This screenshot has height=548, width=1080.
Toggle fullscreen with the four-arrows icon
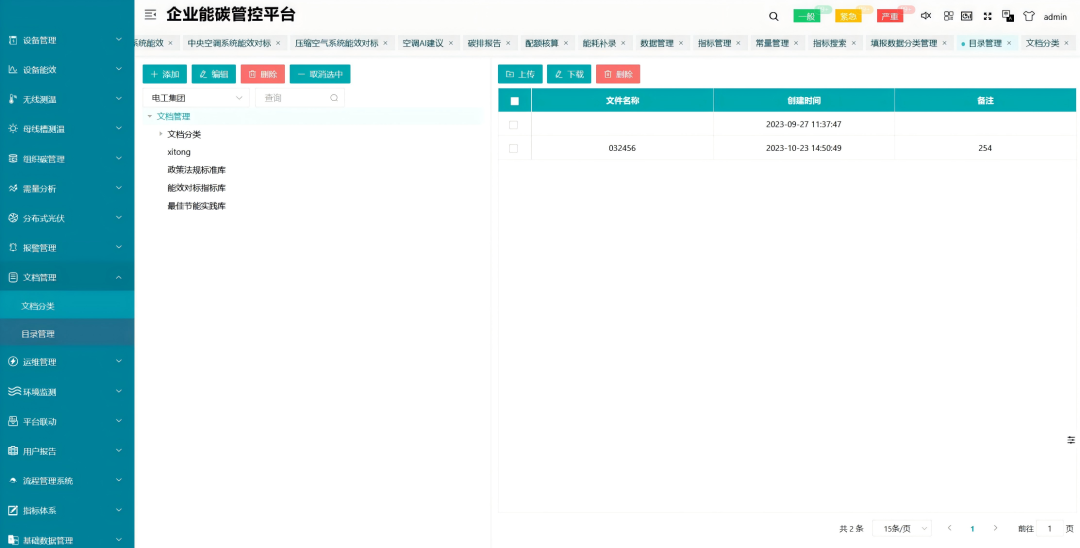(987, 16)
